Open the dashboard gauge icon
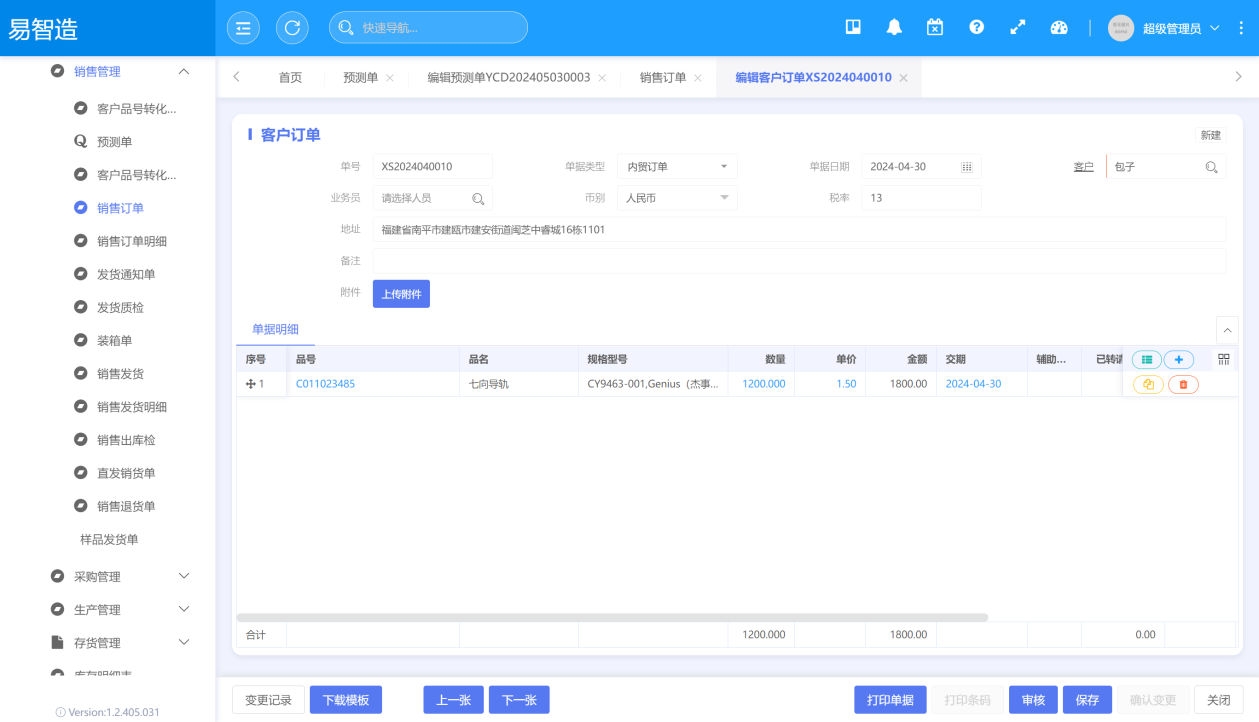Image resolution: width=1259 pixels, height=722 pixels. pyautogui.click(x=1059, y=28)
